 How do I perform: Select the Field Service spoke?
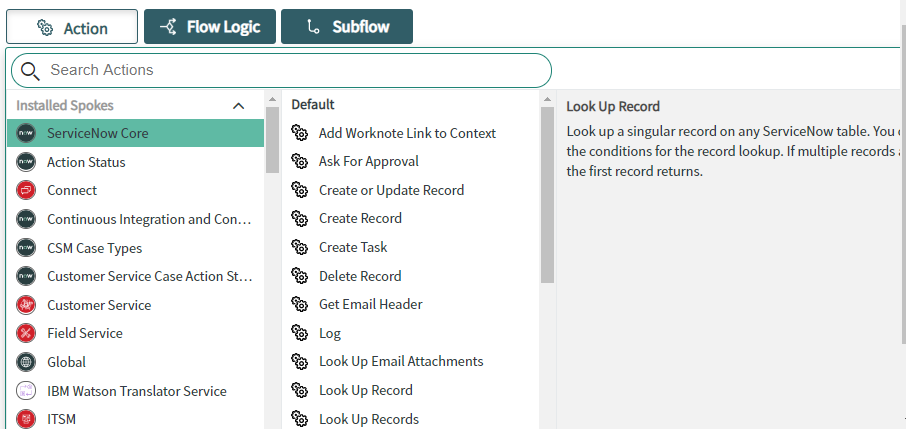coord(135,333)
